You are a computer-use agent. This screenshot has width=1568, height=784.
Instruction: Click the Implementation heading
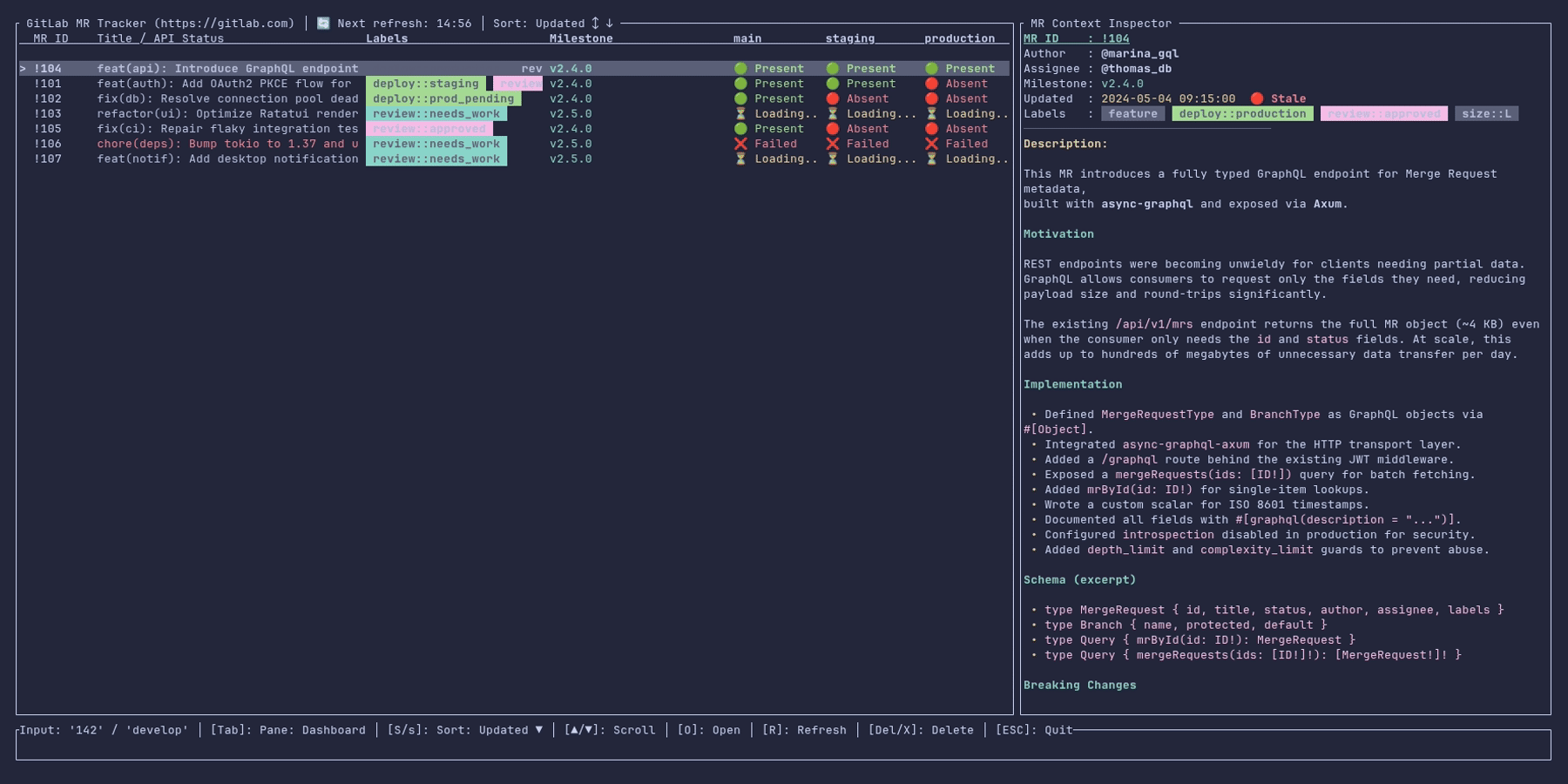(1072, 384)
